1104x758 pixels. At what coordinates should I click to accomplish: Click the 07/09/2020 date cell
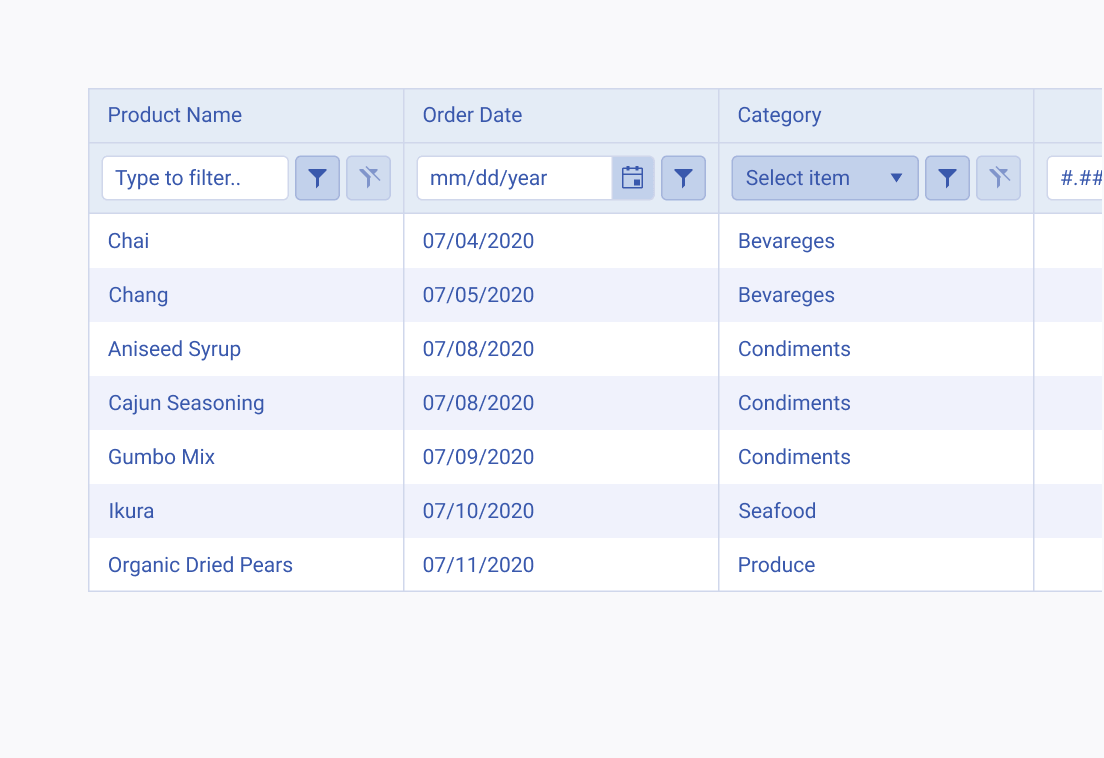tap(561, 457)
